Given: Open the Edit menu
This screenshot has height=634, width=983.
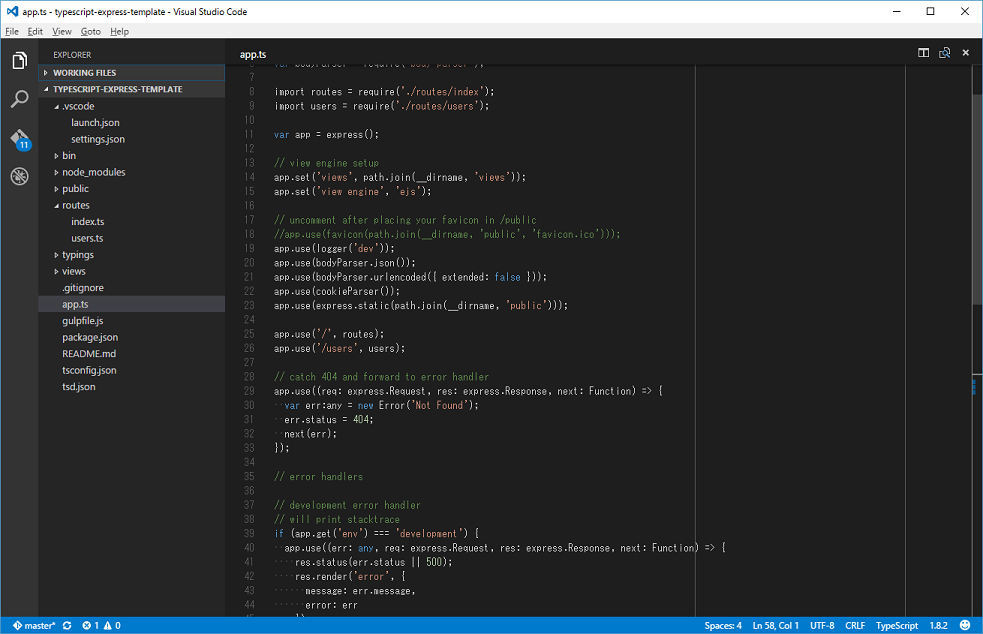Looking at the screenshot, I should 35,31.
